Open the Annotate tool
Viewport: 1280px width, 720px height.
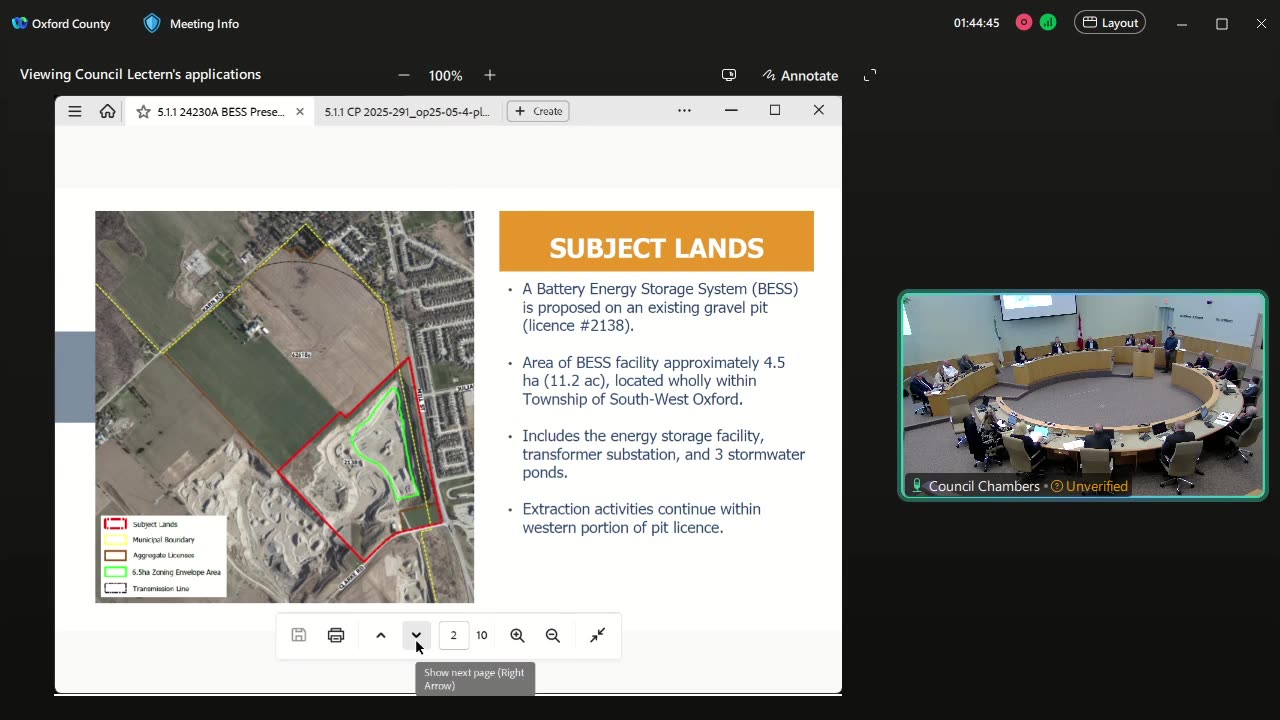pyautogui.click(x=800, y=75)
